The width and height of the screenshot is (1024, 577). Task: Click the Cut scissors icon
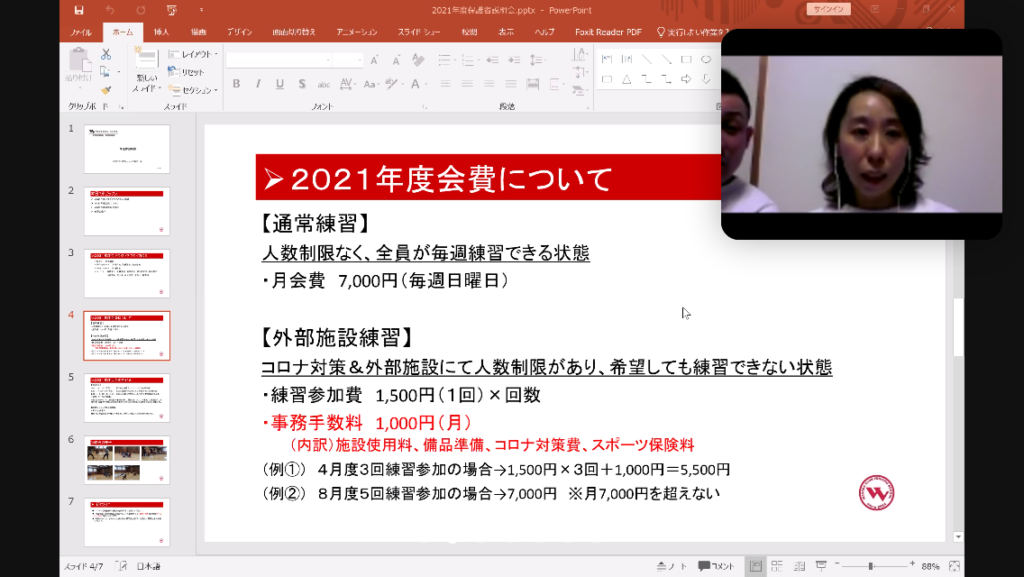point(105,53)
